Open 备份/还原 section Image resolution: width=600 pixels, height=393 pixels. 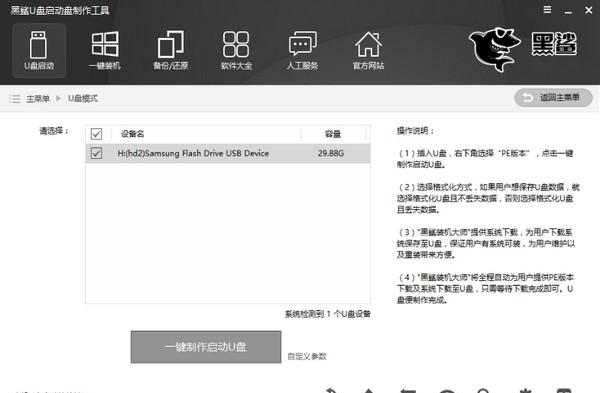[171, 50]
